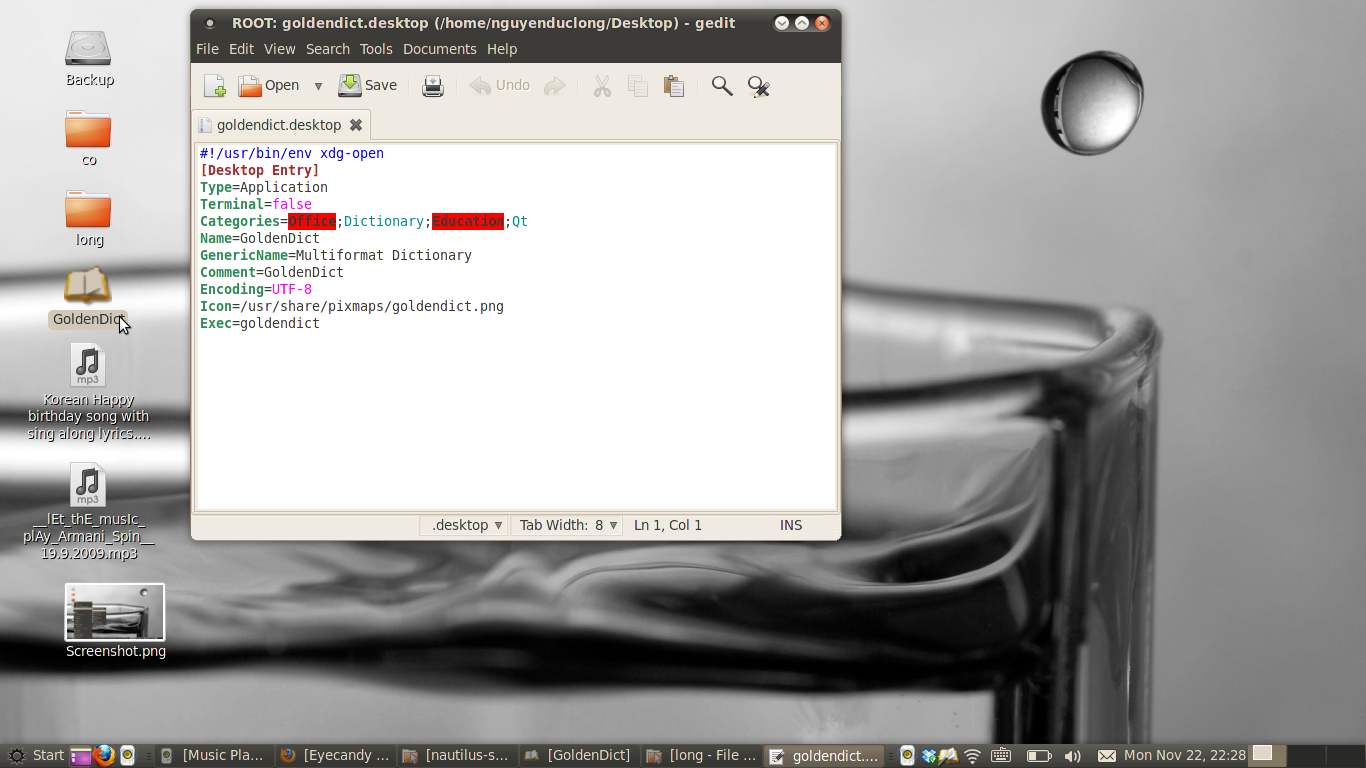Viewport: 1366px width, 768px height.
Task: Click the GoldenDict book tray icon
Action: point(948,755)
